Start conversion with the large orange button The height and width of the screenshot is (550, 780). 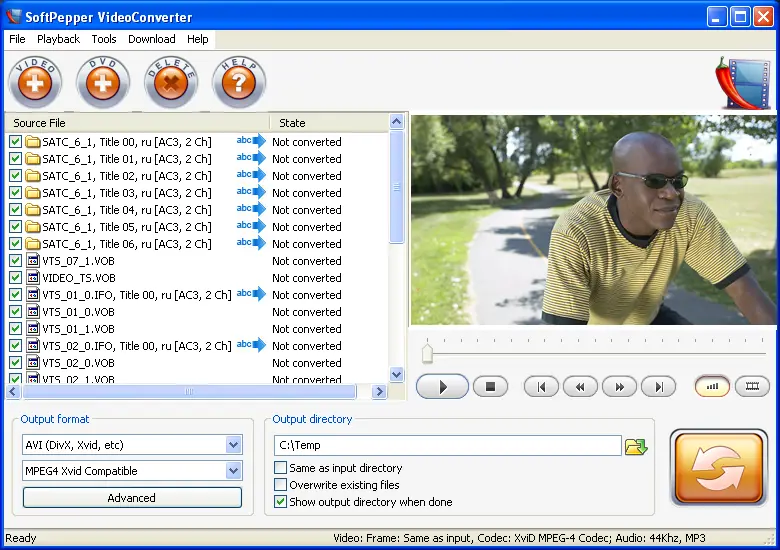coord(718,468)
